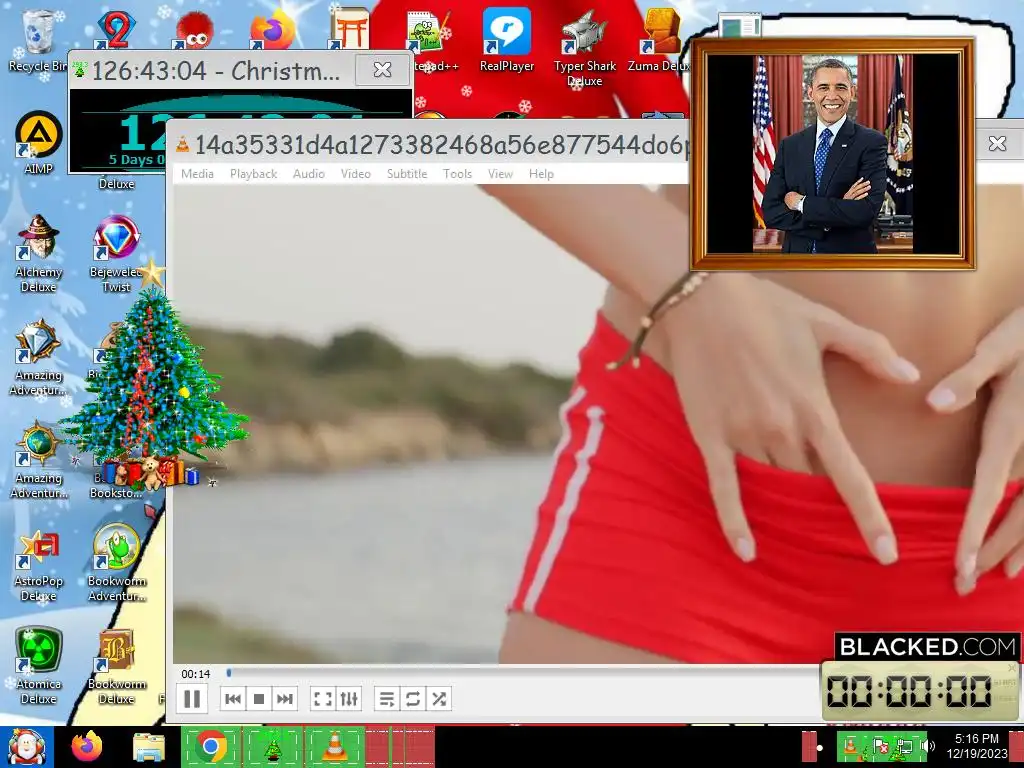Select the red fuzzy creature desktop icon
Viewport: 1024px width, 768px height.
click(193, 30)
